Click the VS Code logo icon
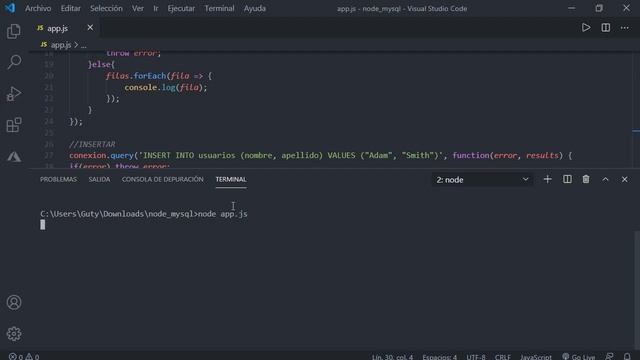The height and width of the screenshot is (360, 640). pyautogui.click(x=10, y=8)
